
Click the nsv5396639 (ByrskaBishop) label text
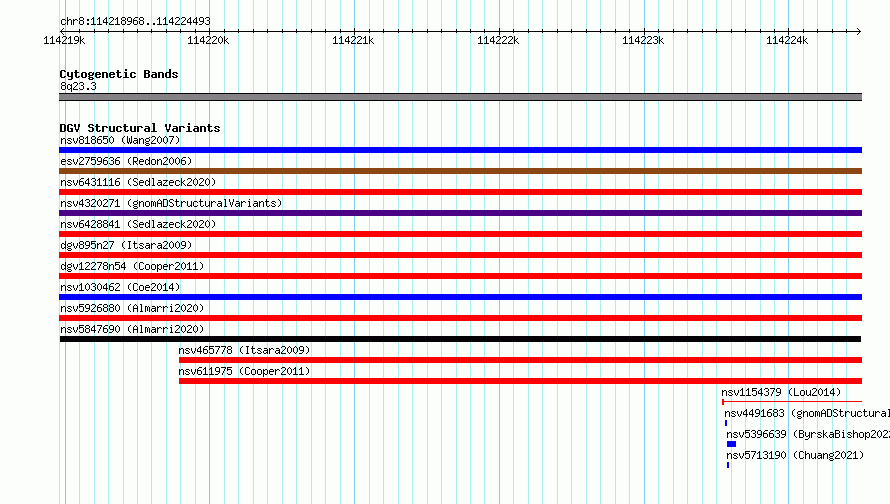[808, 434]
